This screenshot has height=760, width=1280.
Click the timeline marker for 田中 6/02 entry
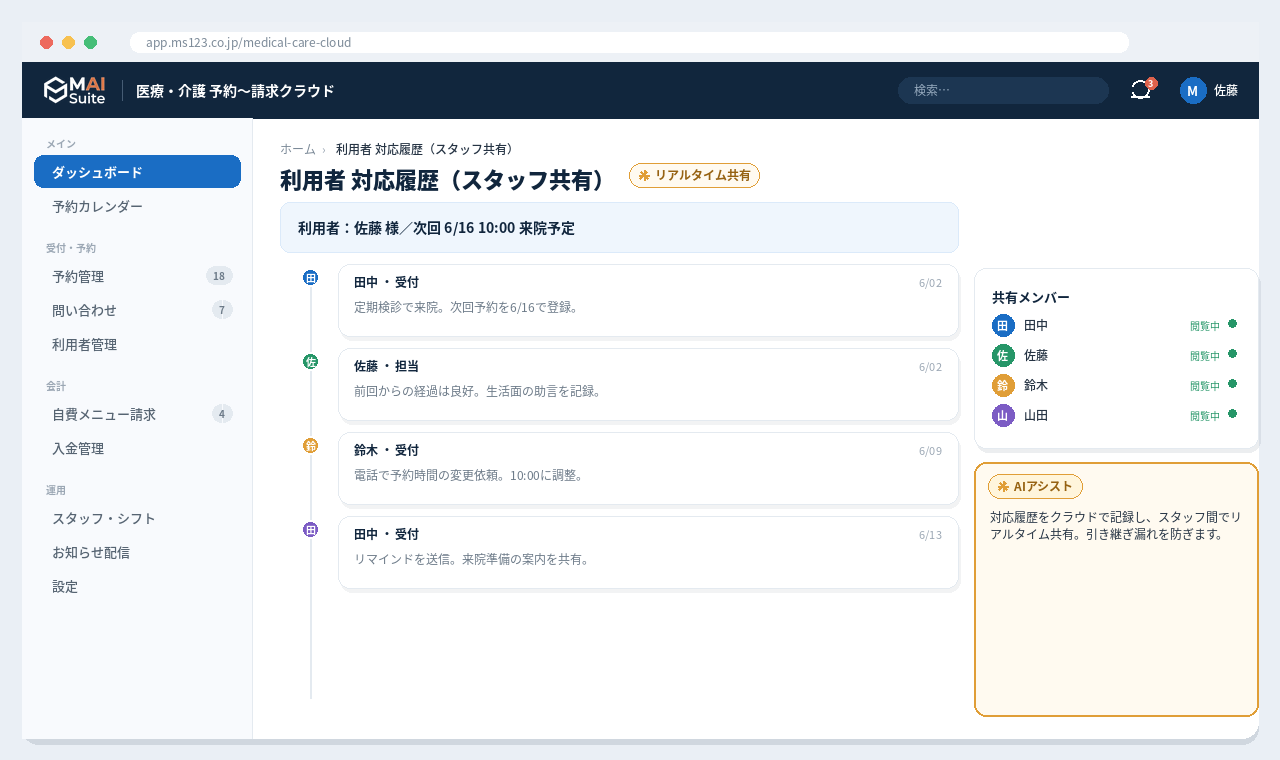pyautogui.click(x=310, y=278)
